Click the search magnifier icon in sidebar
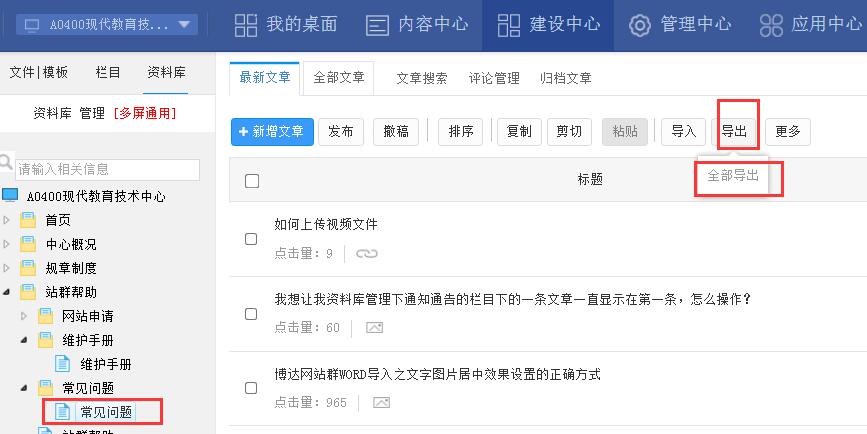The width and height of the screenshot is (867, 434). 7,163
